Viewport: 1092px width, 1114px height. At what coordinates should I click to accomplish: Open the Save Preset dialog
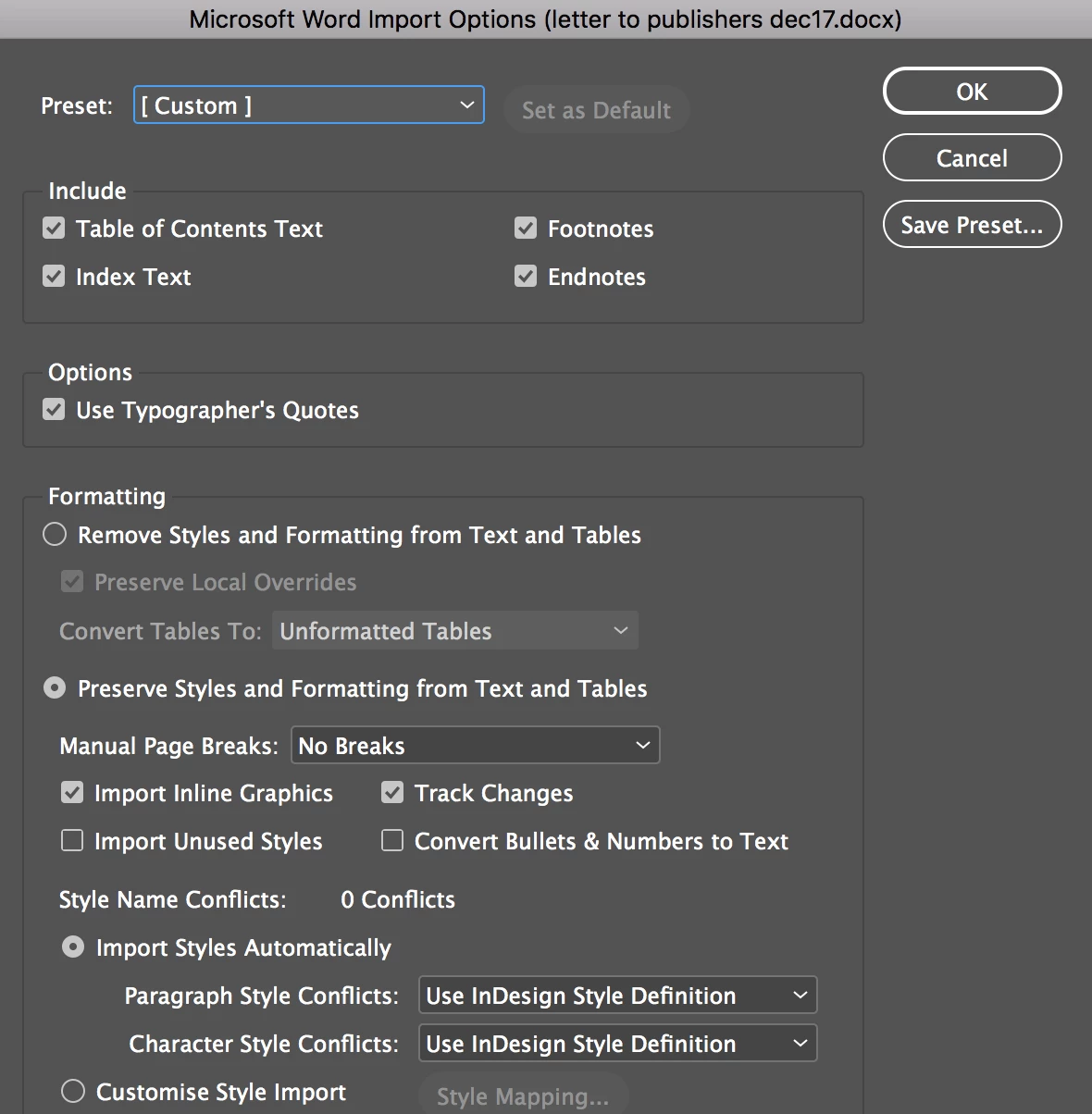(x=972, y=225)
